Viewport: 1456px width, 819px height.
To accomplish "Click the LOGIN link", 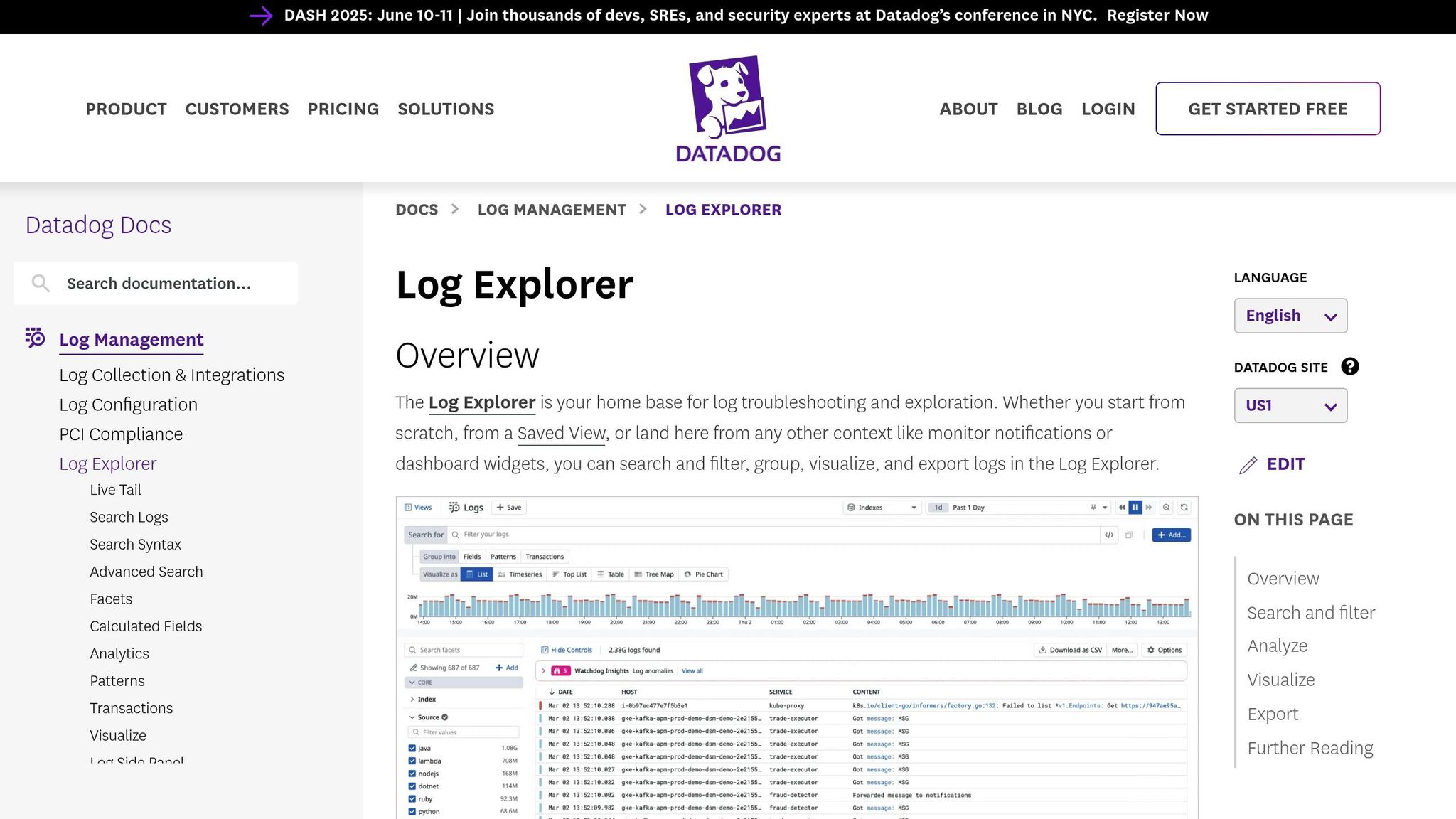I will click(1108, 109).
